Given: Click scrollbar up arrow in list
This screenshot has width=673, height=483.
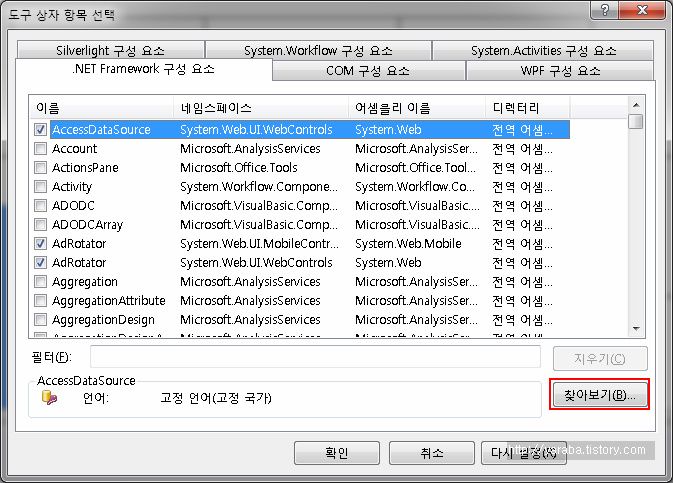Looking at the screenshot, I should (636, 105).
